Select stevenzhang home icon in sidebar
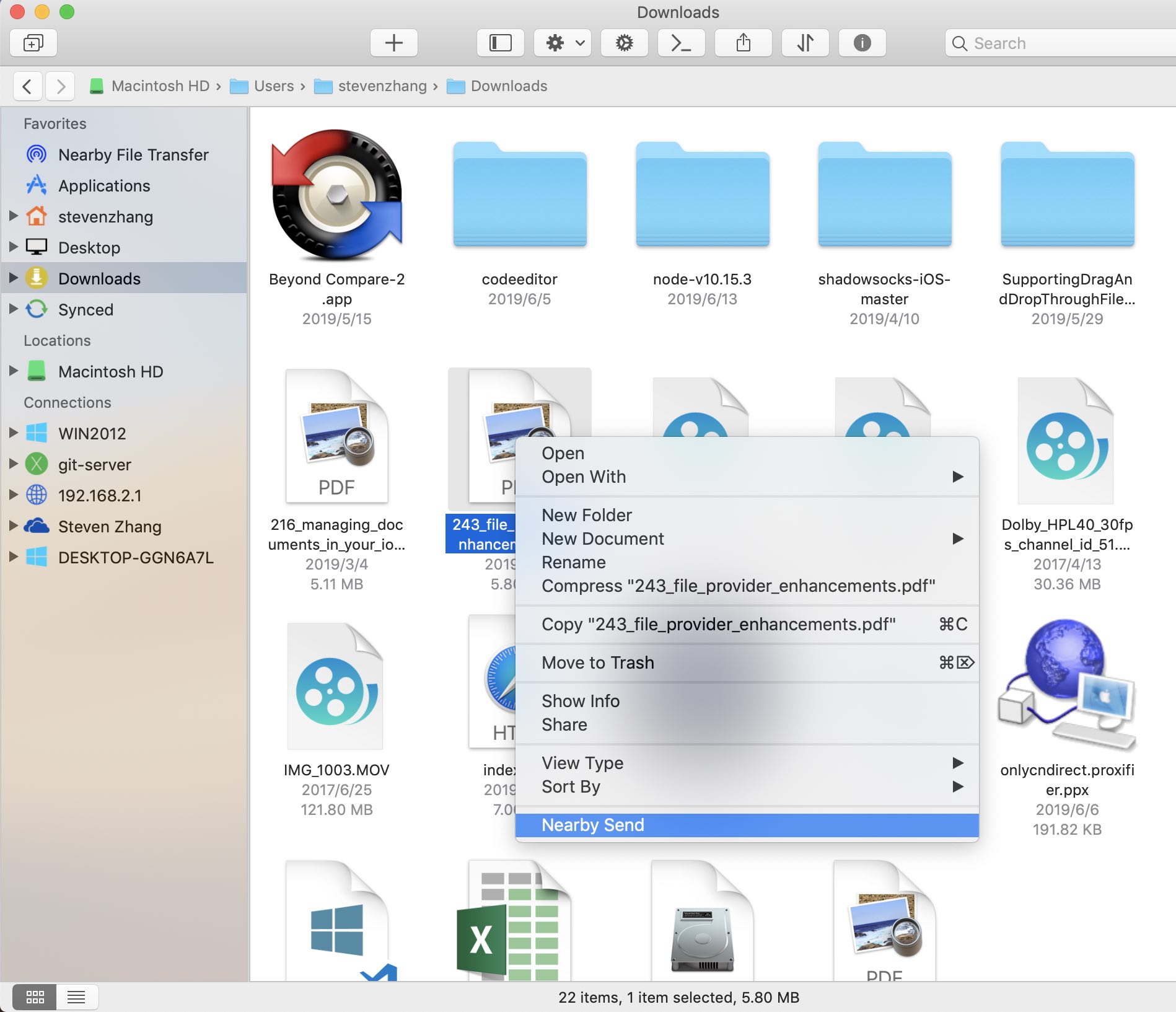1176x1012 pixels. (x=37, y=216)
